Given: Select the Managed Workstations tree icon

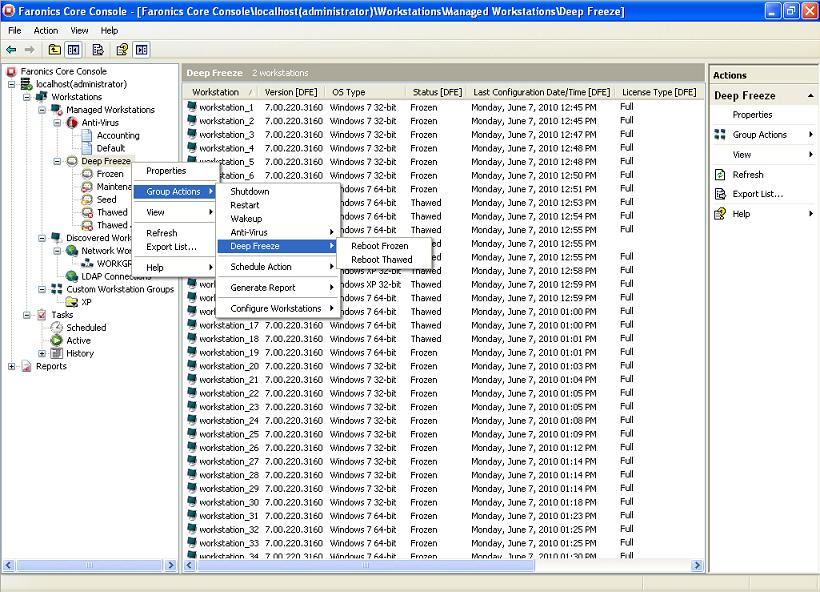Looking at the screenshot, I should point(56,109).
